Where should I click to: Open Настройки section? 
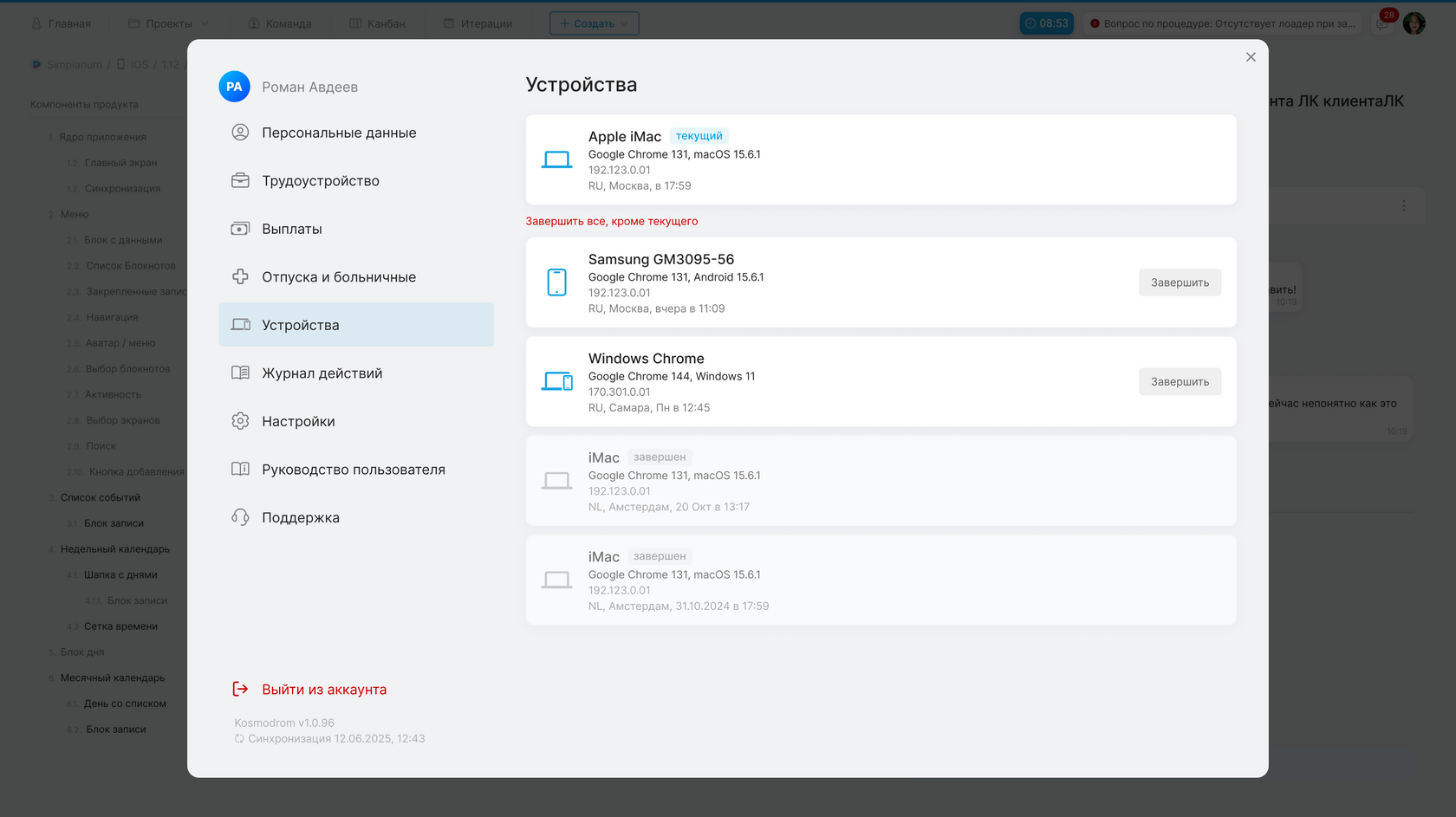point(356,421)
